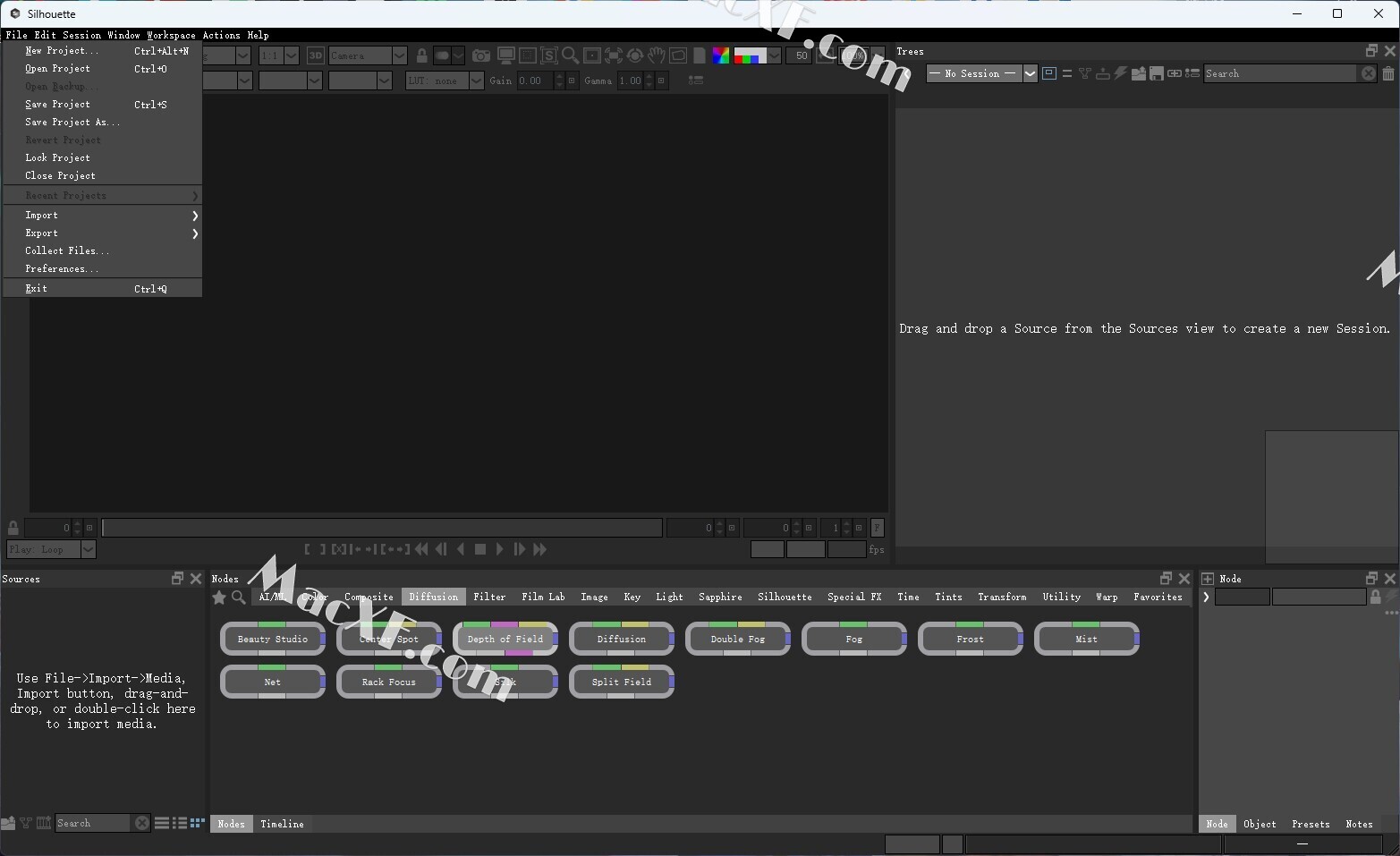The height and width of the screenshot is (856, 1400).
Task: Open the RGB channel swatch dropdown
Action: point(758,55)
